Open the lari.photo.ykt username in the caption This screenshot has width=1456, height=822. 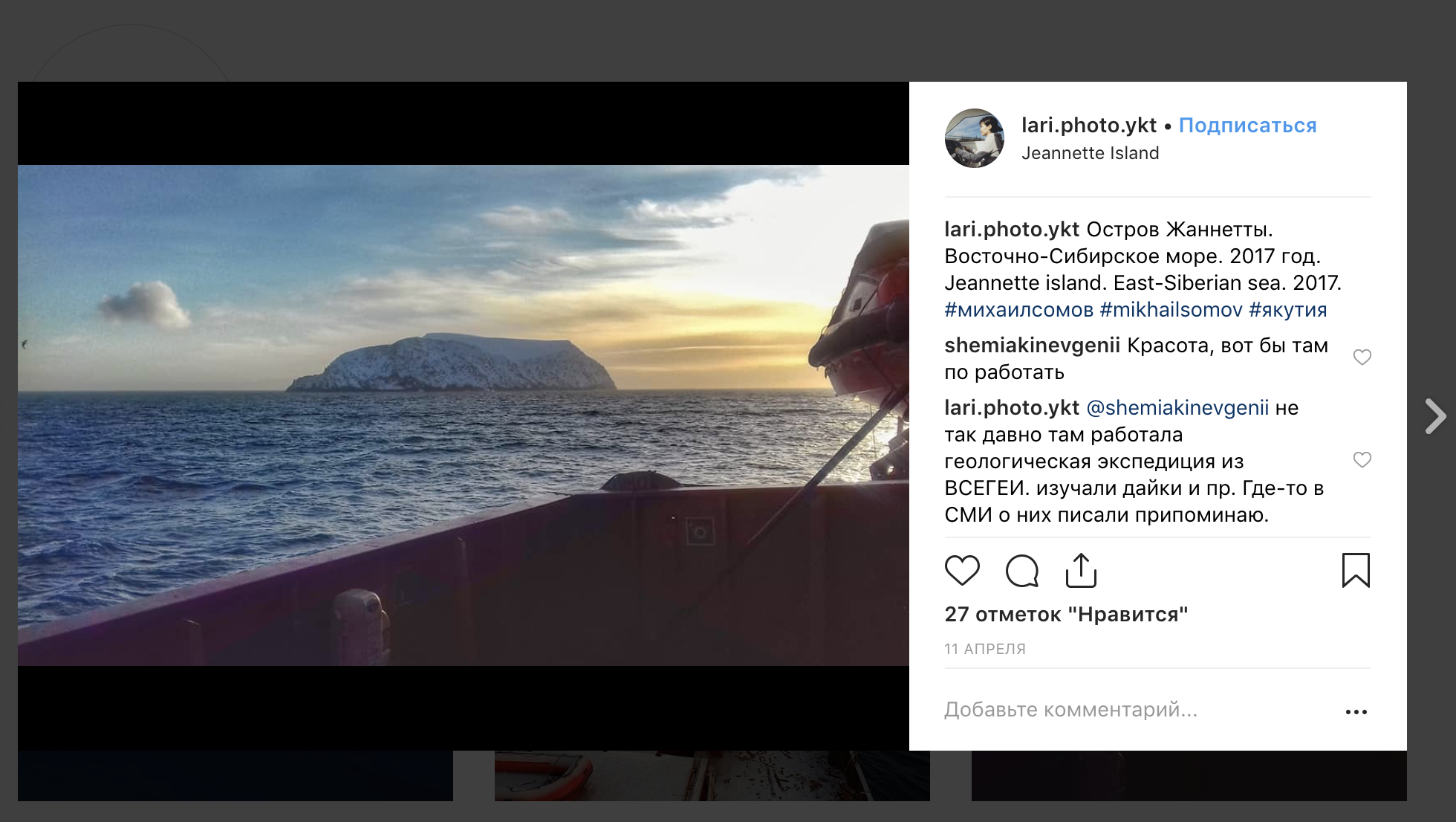[1012, 230]
